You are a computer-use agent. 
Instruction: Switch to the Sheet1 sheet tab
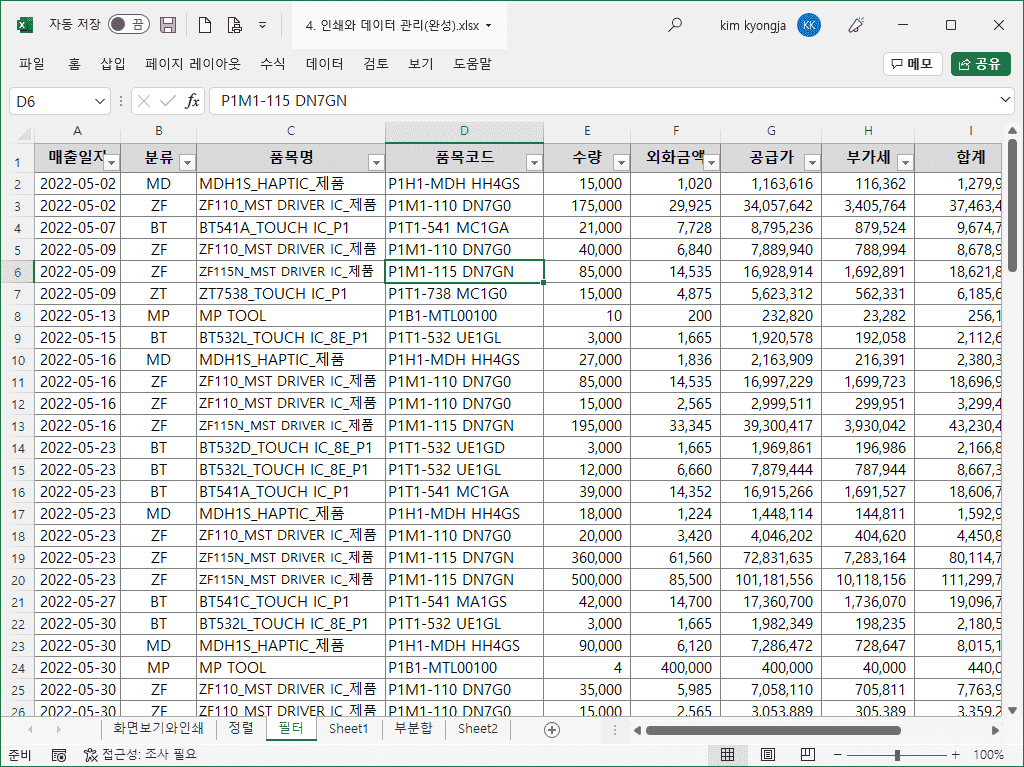(x=348, y=728)
